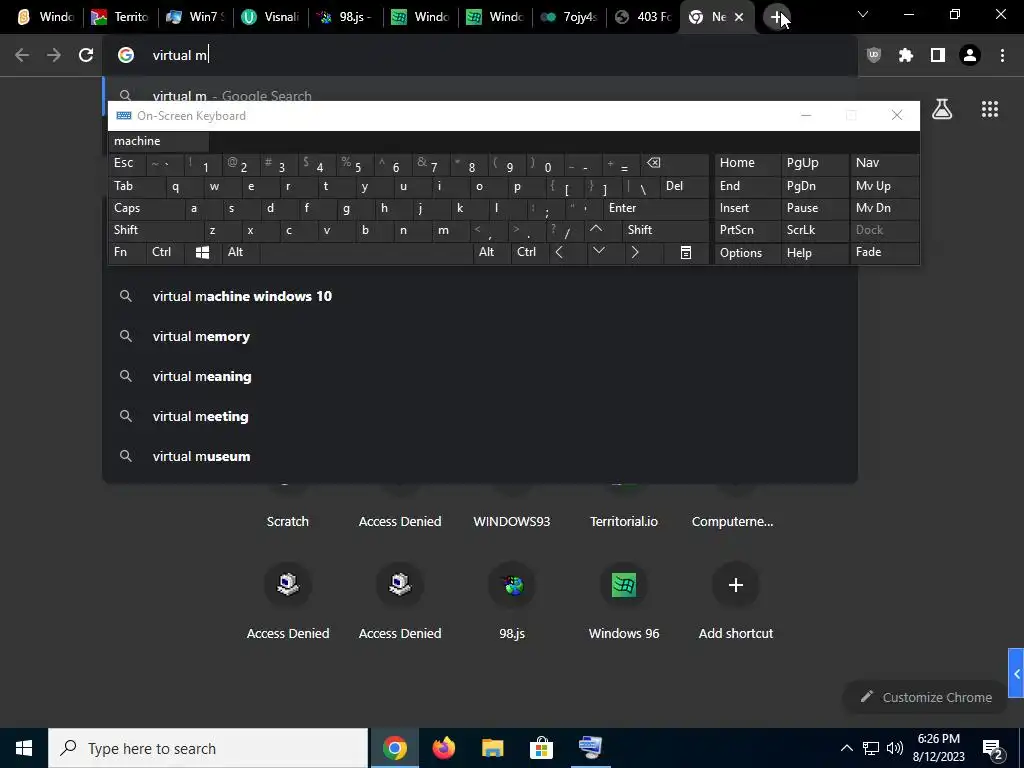Open the Chrome profile avatar icon
The width and height of the screenshot is (1024, 768).
pyautogui.click(x=970, y=56)
